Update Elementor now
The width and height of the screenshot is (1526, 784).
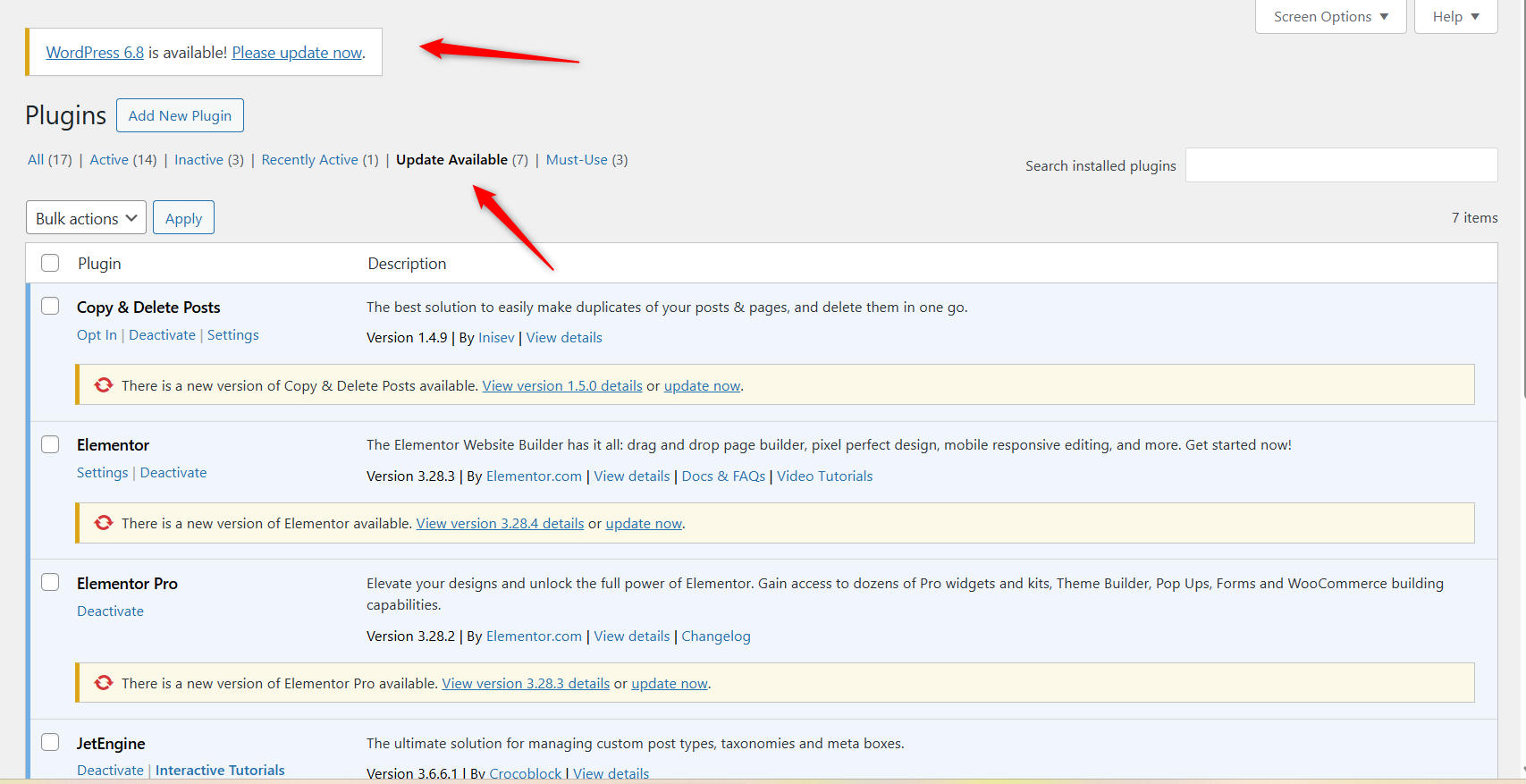click(644, 524)
